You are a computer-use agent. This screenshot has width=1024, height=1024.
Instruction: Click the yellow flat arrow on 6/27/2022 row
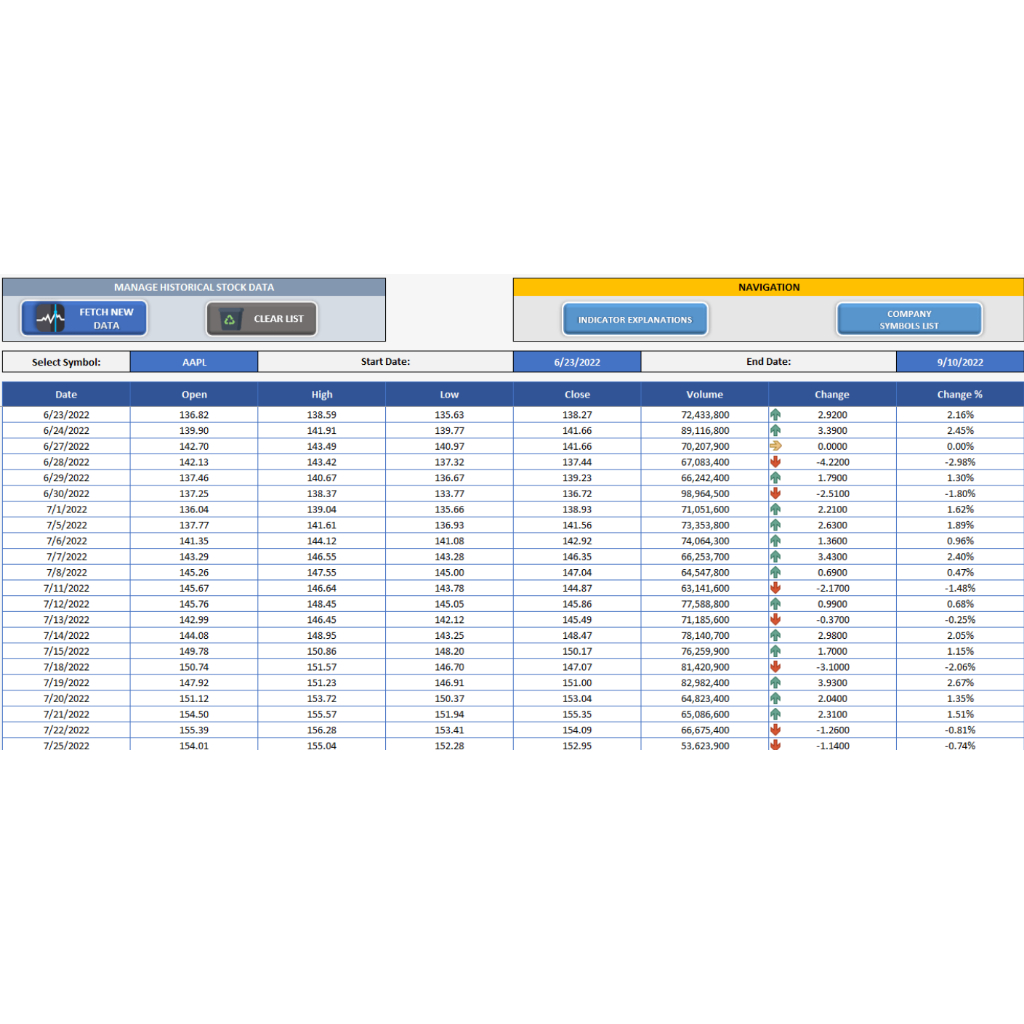click(776, 446)
